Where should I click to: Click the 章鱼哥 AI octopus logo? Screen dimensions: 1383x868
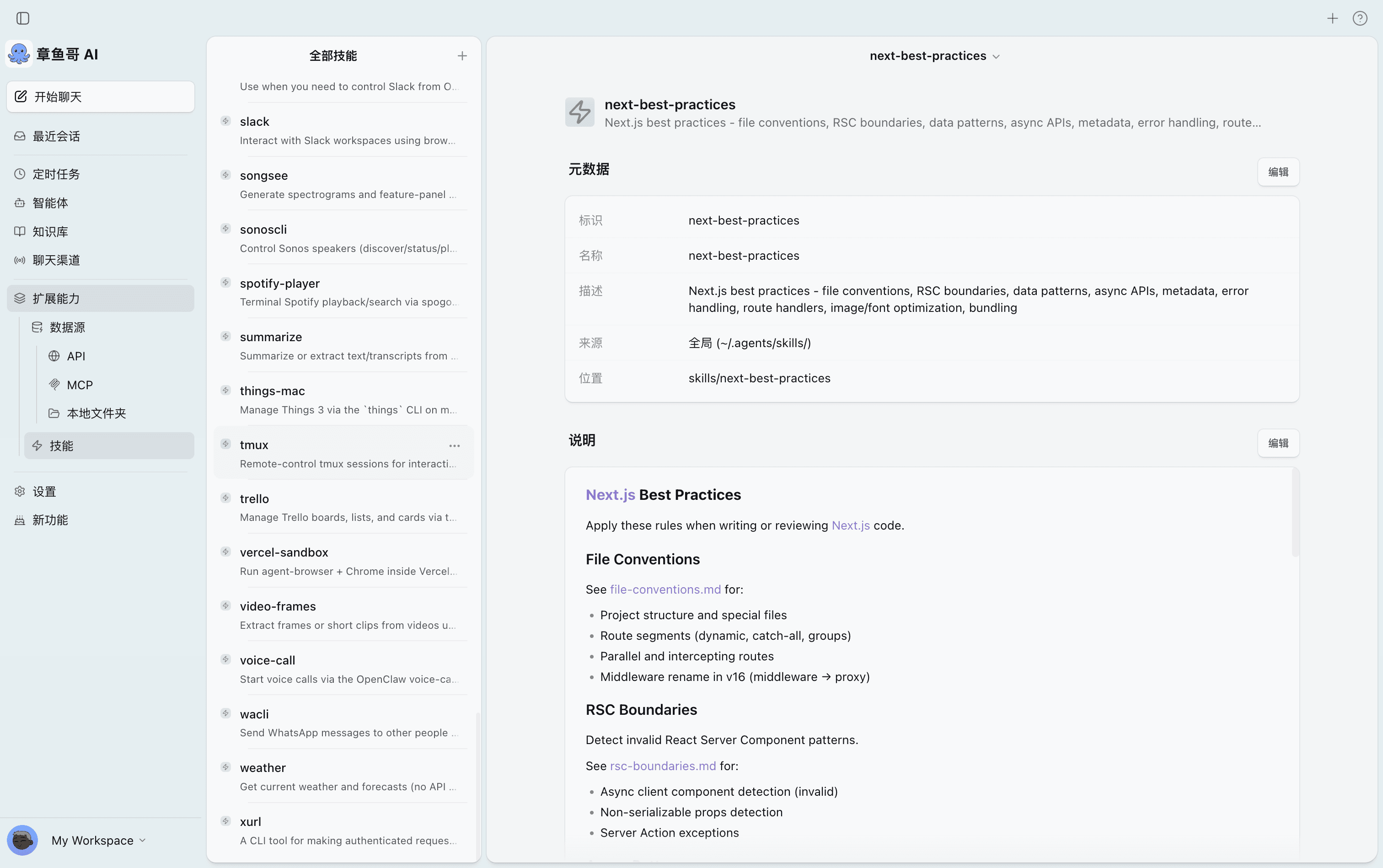click(x=19, y=54)
